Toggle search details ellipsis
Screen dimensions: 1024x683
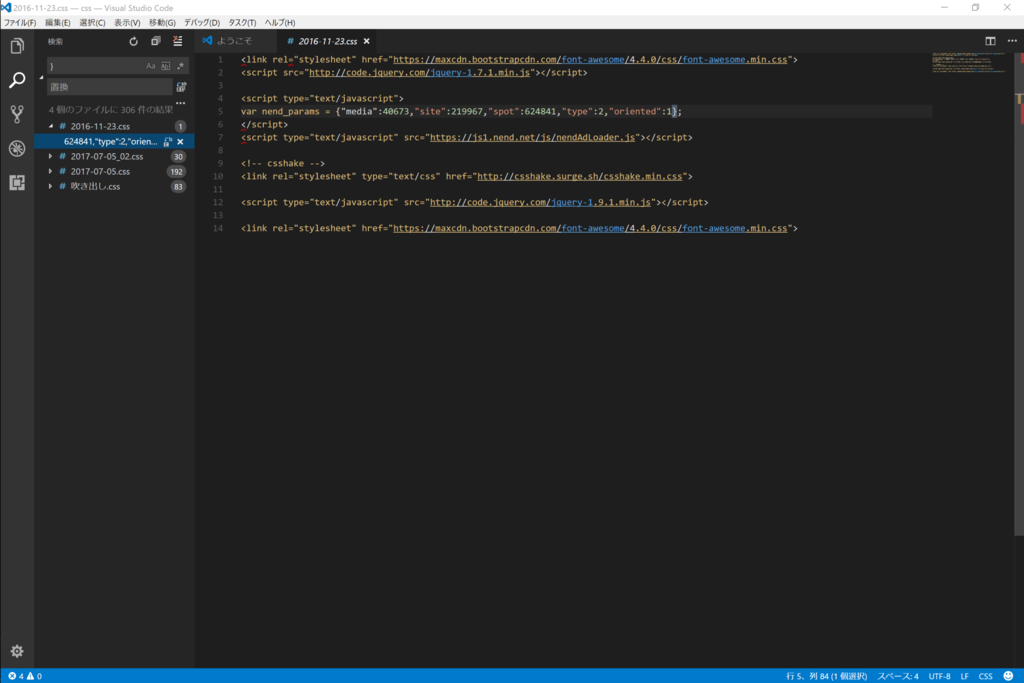point(180,103)
